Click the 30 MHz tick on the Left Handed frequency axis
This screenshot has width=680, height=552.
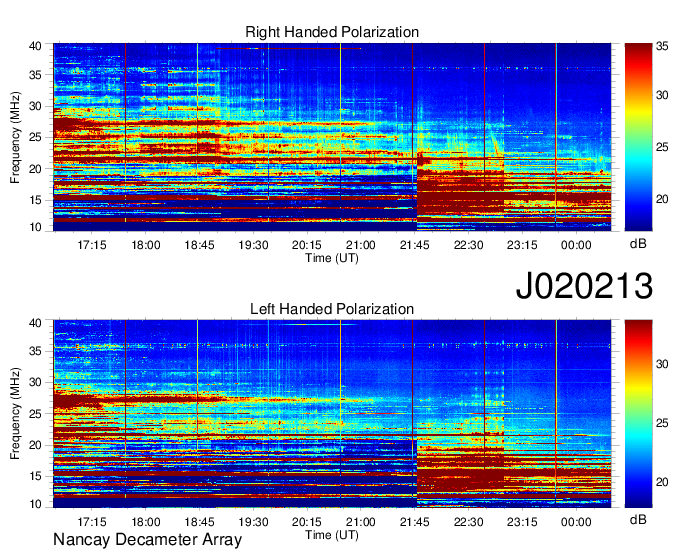coord(35,382)
